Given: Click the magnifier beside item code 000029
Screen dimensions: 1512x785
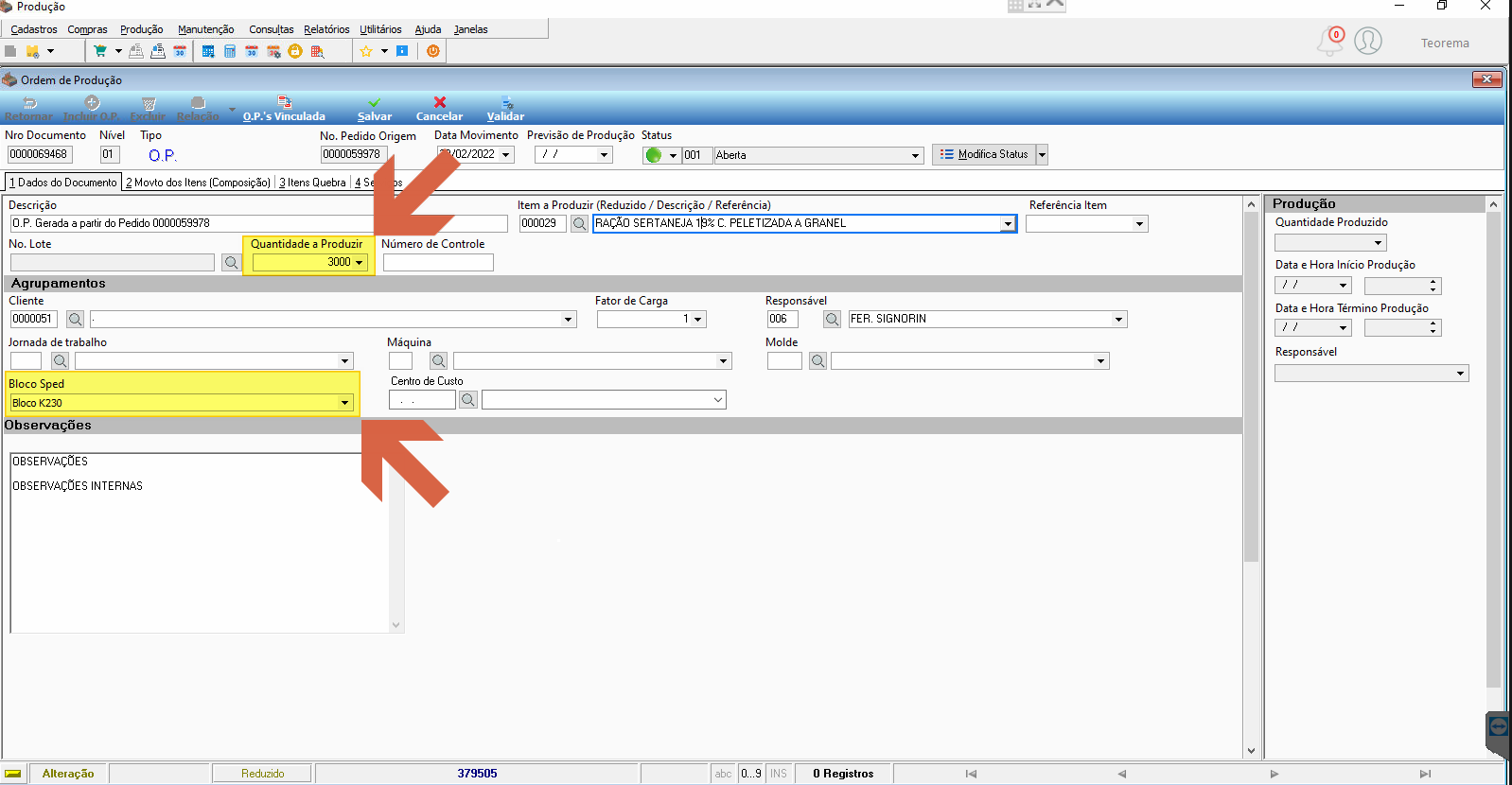Looking at the screenshot, I should pyautogui.click(x=579, y=224).
